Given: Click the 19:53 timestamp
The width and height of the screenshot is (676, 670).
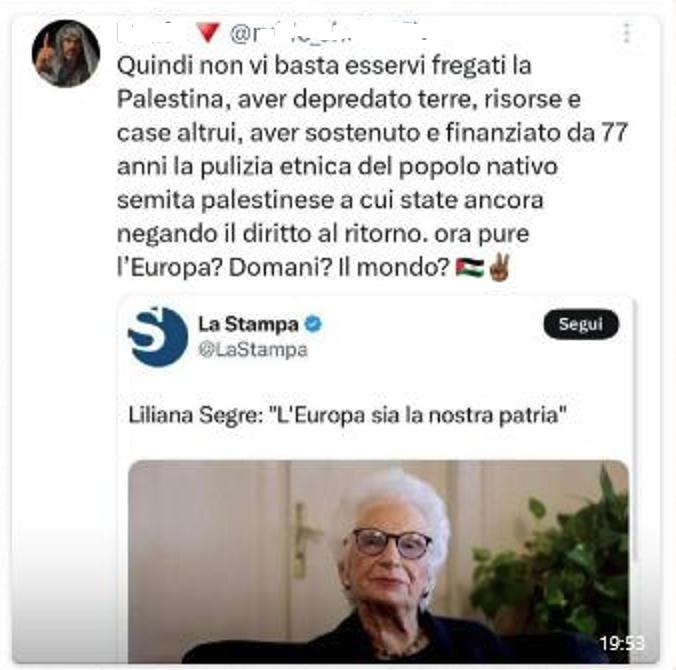Looking at the screenshot, I should pos(622,643).
